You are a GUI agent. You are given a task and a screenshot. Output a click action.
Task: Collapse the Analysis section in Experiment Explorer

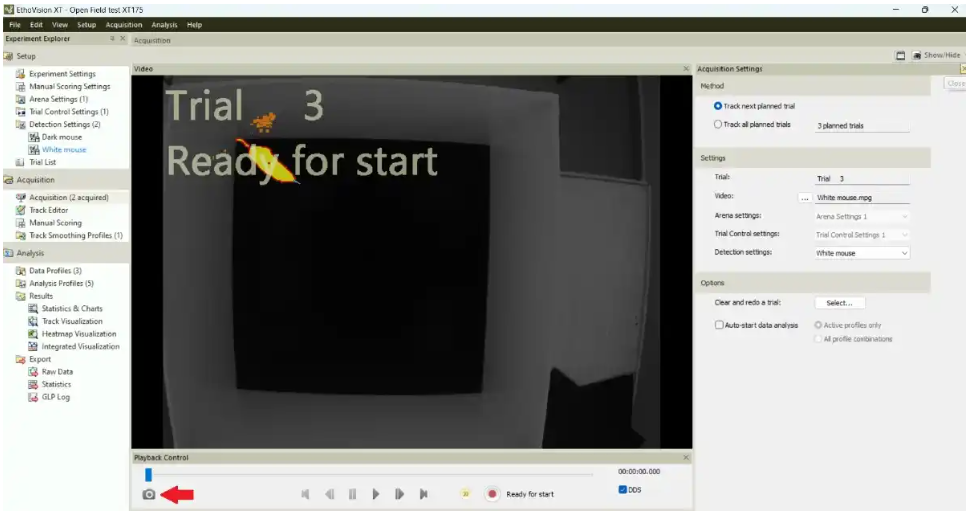pos(8,254)
